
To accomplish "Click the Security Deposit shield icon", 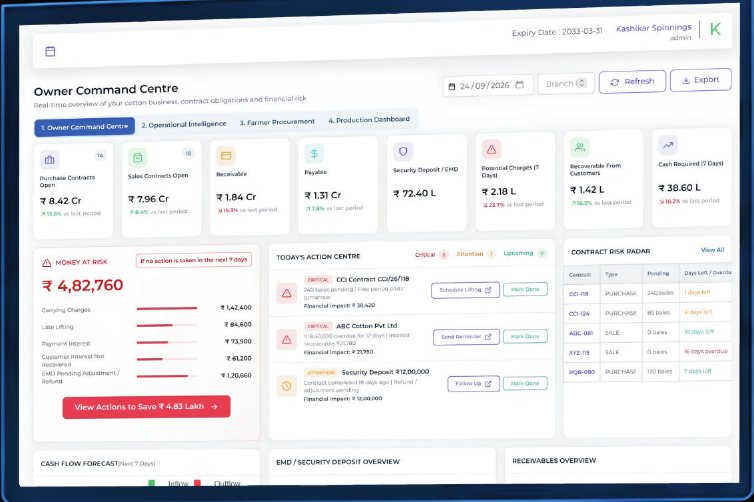I will (x=403, y=152).
